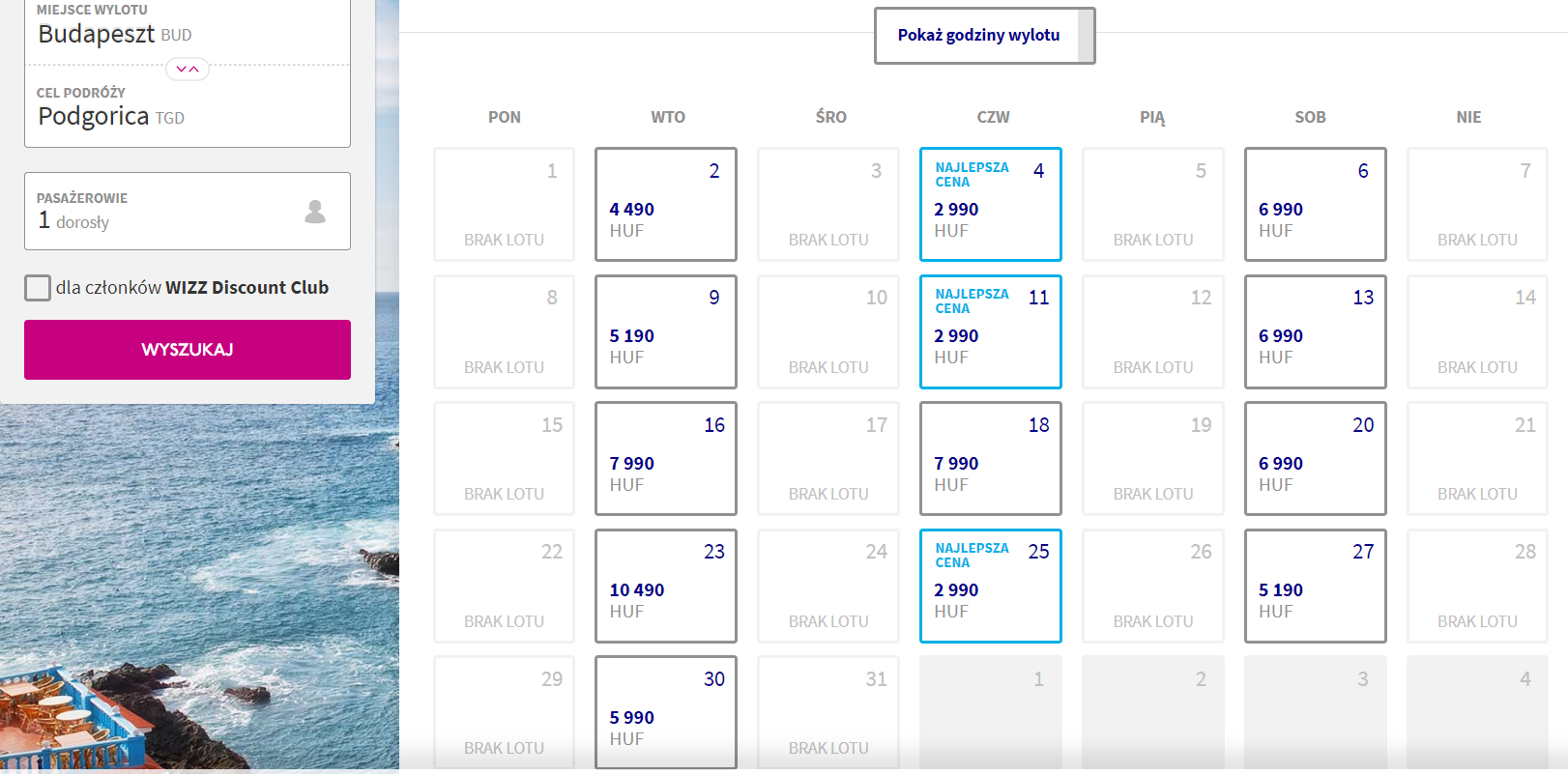The width and height of the screenshot is (1568, 774).
Task: Choose Saturday the 13th fare
Action: click(1315, 332)
